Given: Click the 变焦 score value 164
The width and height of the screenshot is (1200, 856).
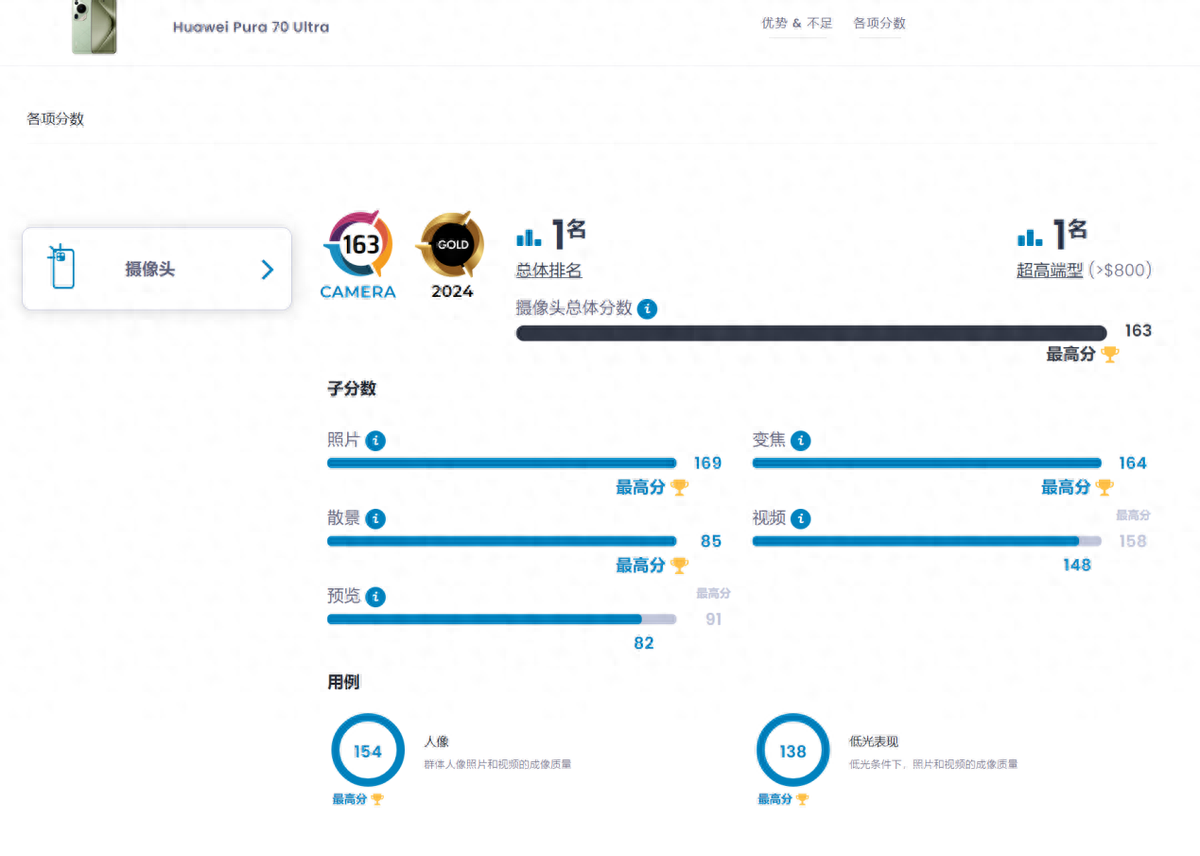Looking at the screenshot, I should click(1133, 463).
